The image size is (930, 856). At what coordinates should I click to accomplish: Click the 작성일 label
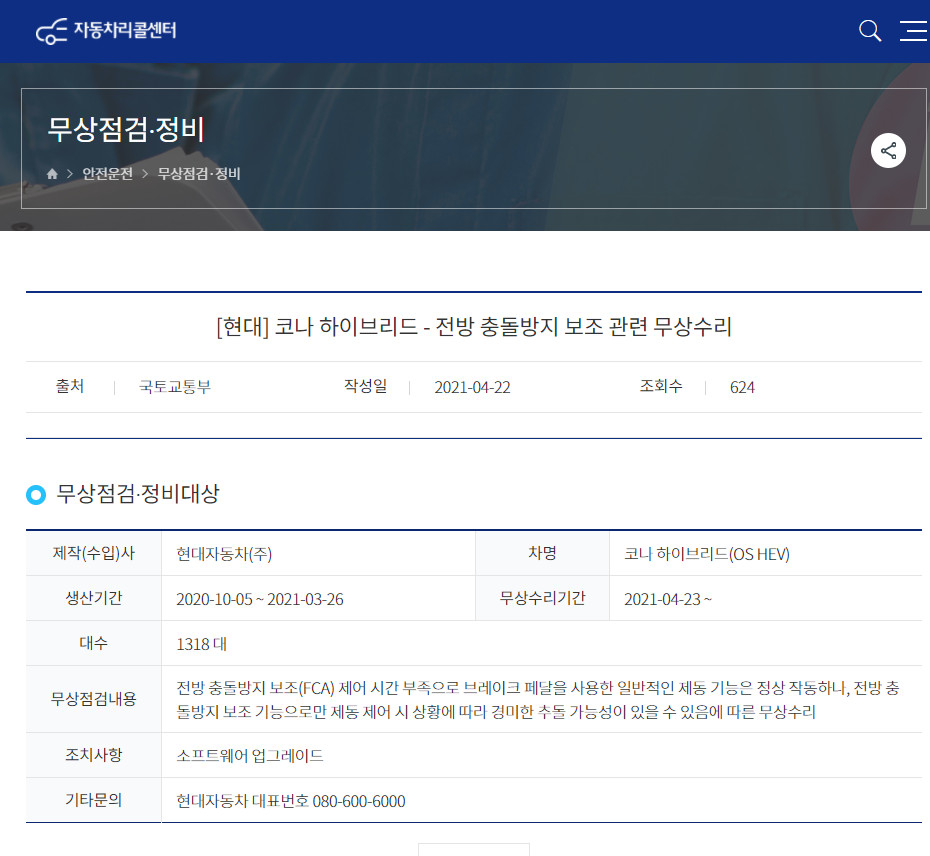(x=365, y=386)
